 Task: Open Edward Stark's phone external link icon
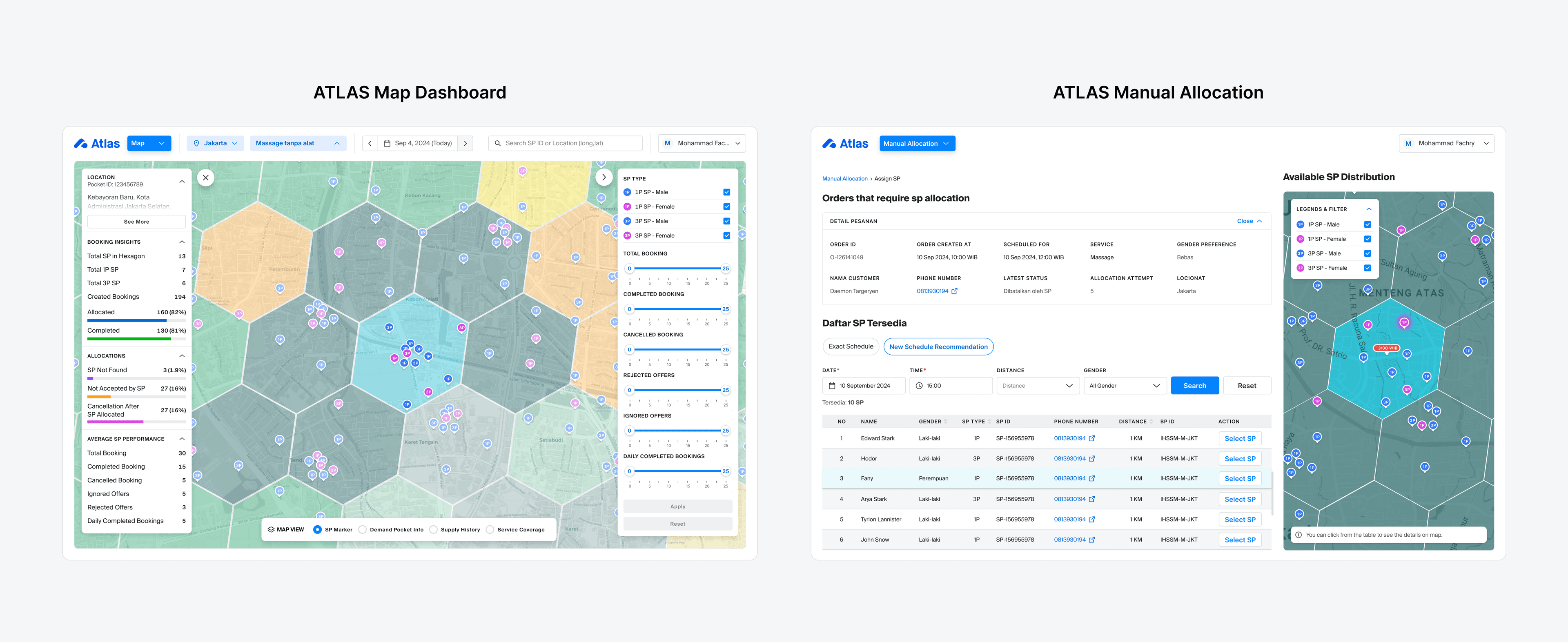[1091, 439]
